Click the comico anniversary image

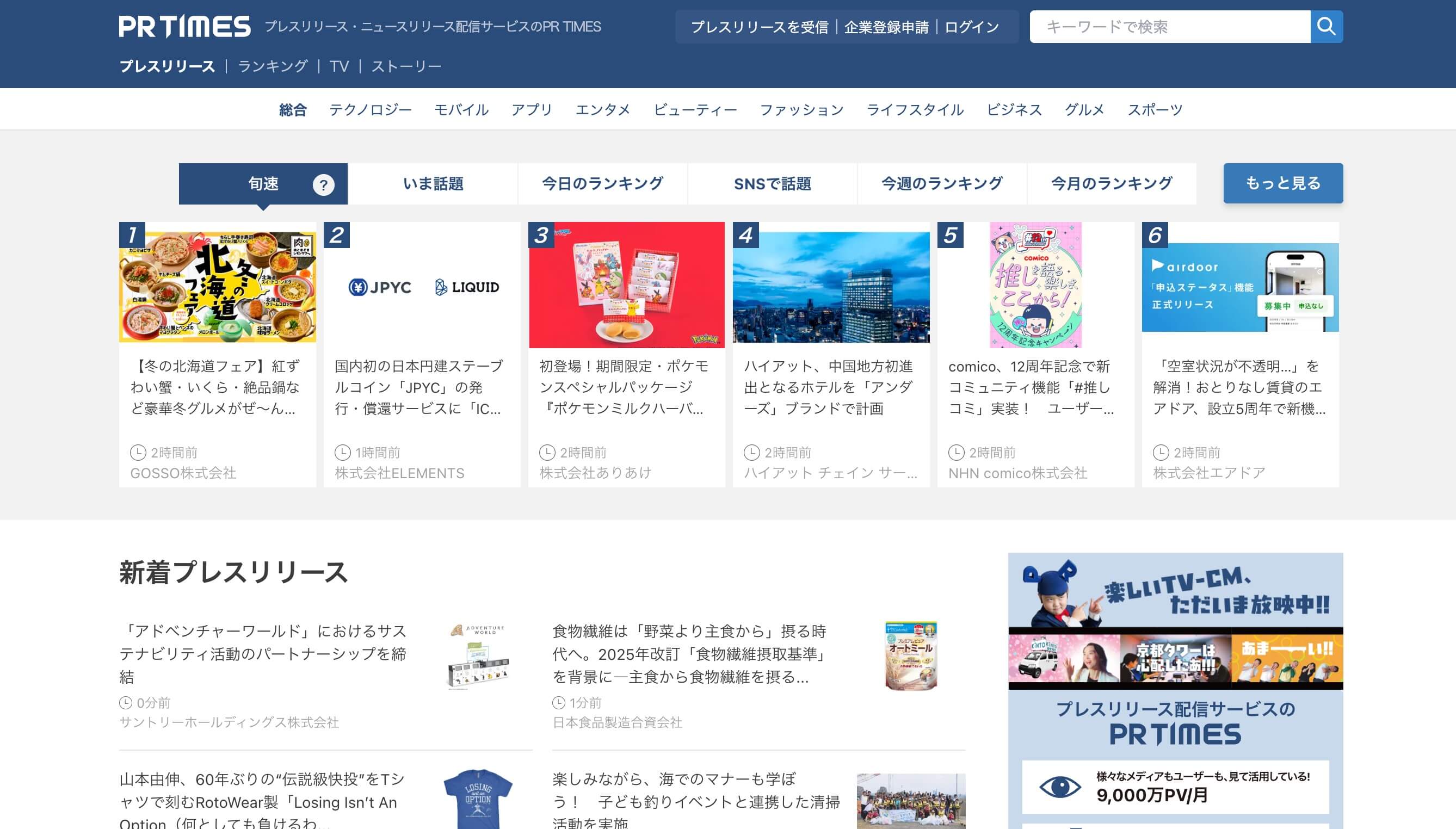1035,284
